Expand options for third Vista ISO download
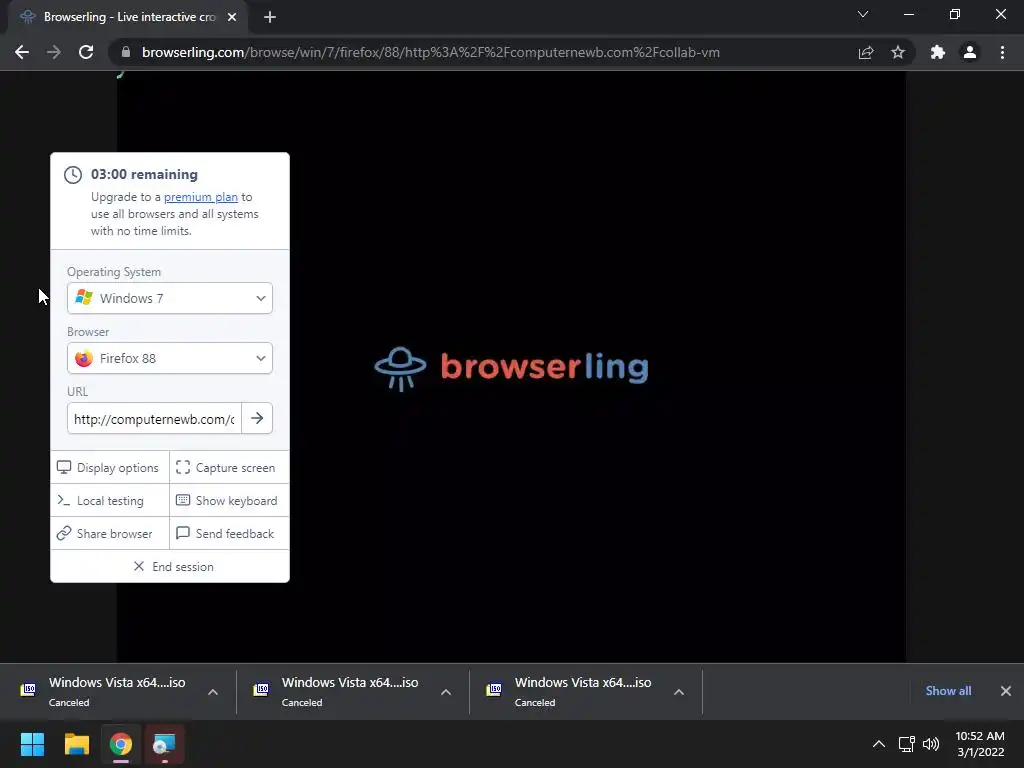 click(x=679, y=692)
